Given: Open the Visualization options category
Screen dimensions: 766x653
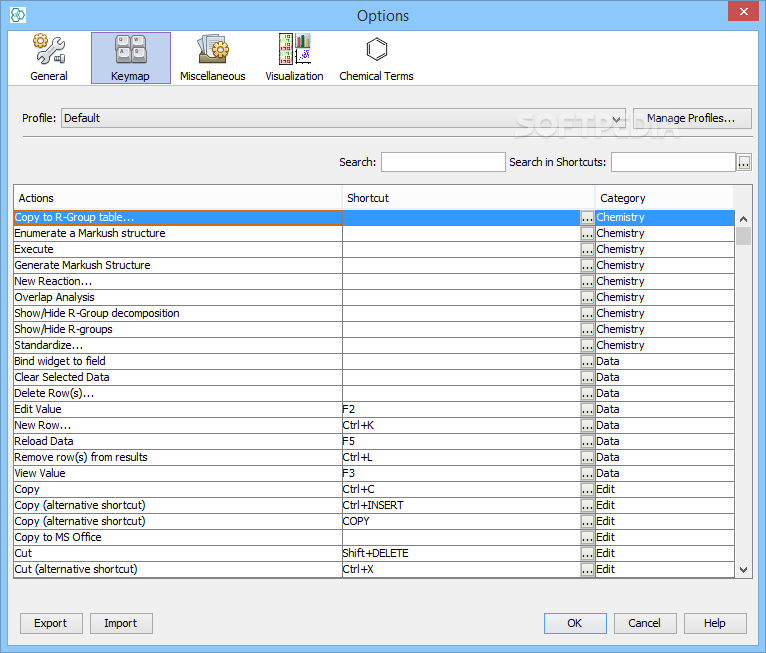Looking at the screenshot, I should click(x=294, y=58).
